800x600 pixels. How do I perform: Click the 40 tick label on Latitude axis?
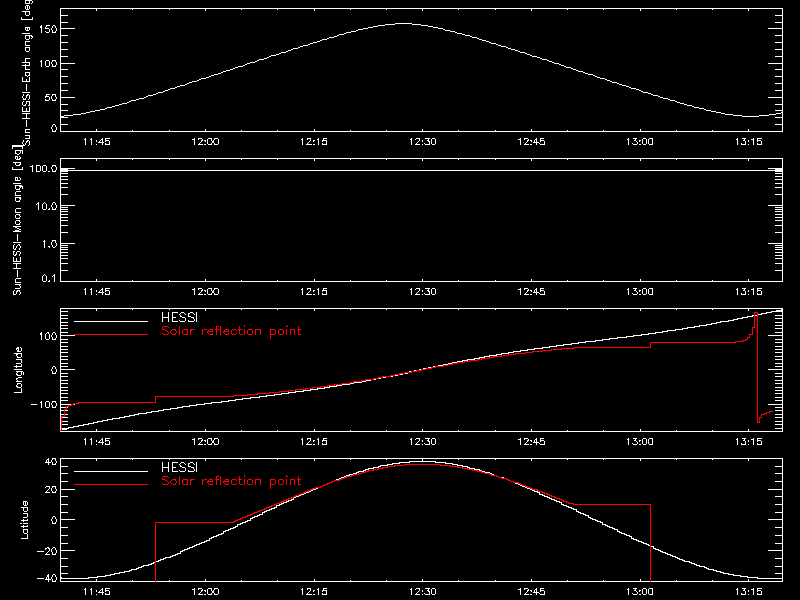(x=51, y=462)
